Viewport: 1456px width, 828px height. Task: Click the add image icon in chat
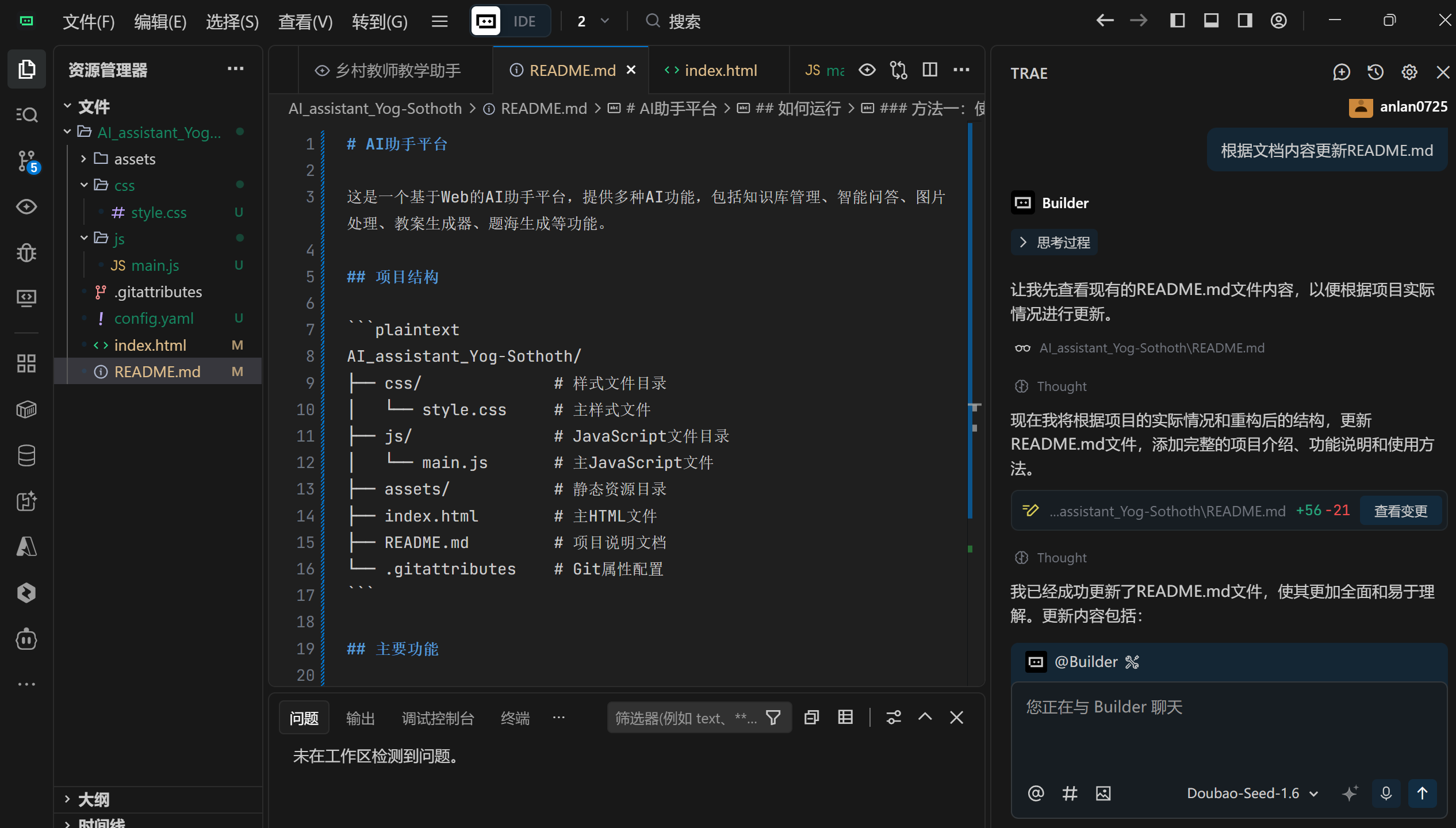[x=1104, y=793]
